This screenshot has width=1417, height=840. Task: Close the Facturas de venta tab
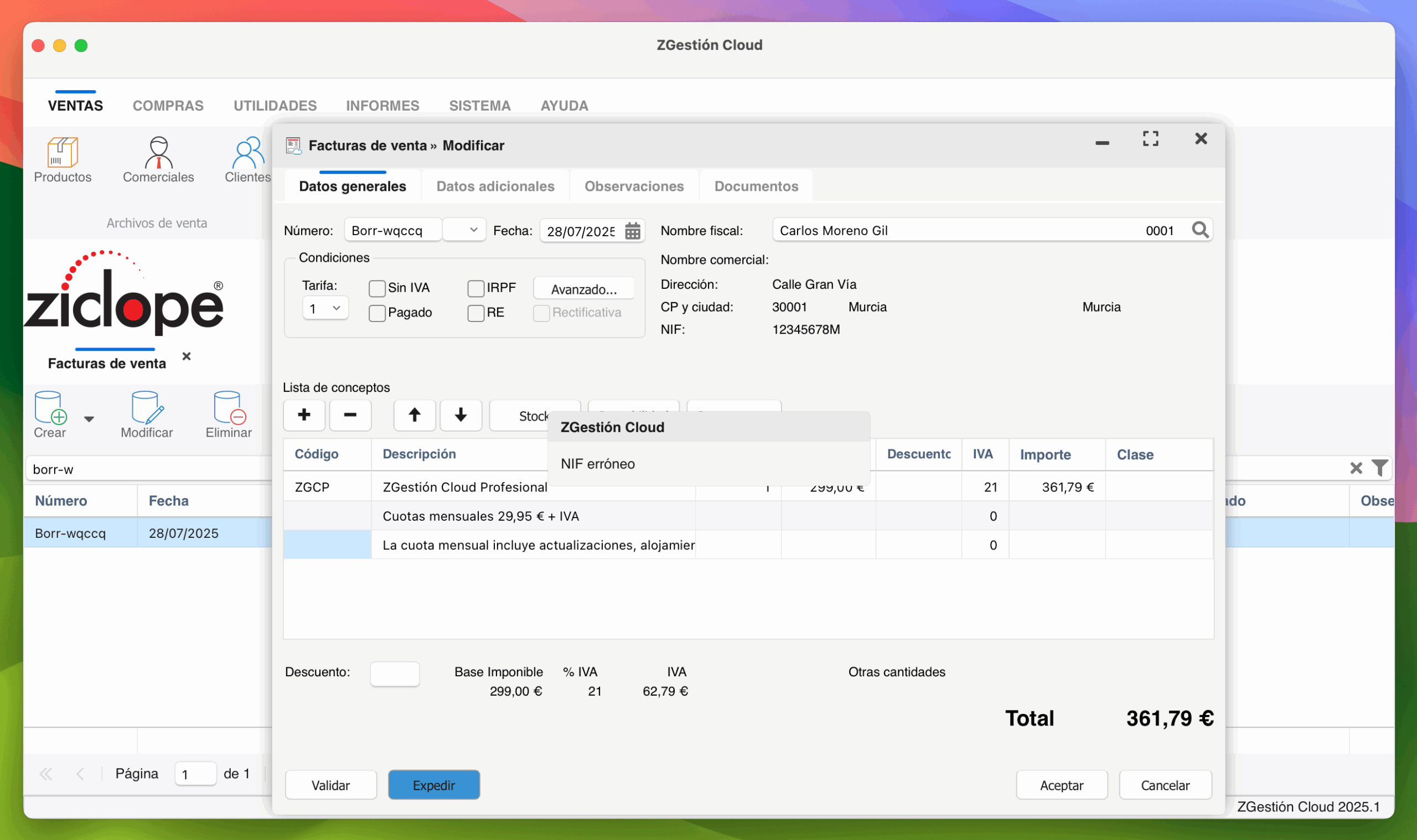click(186, 356)
